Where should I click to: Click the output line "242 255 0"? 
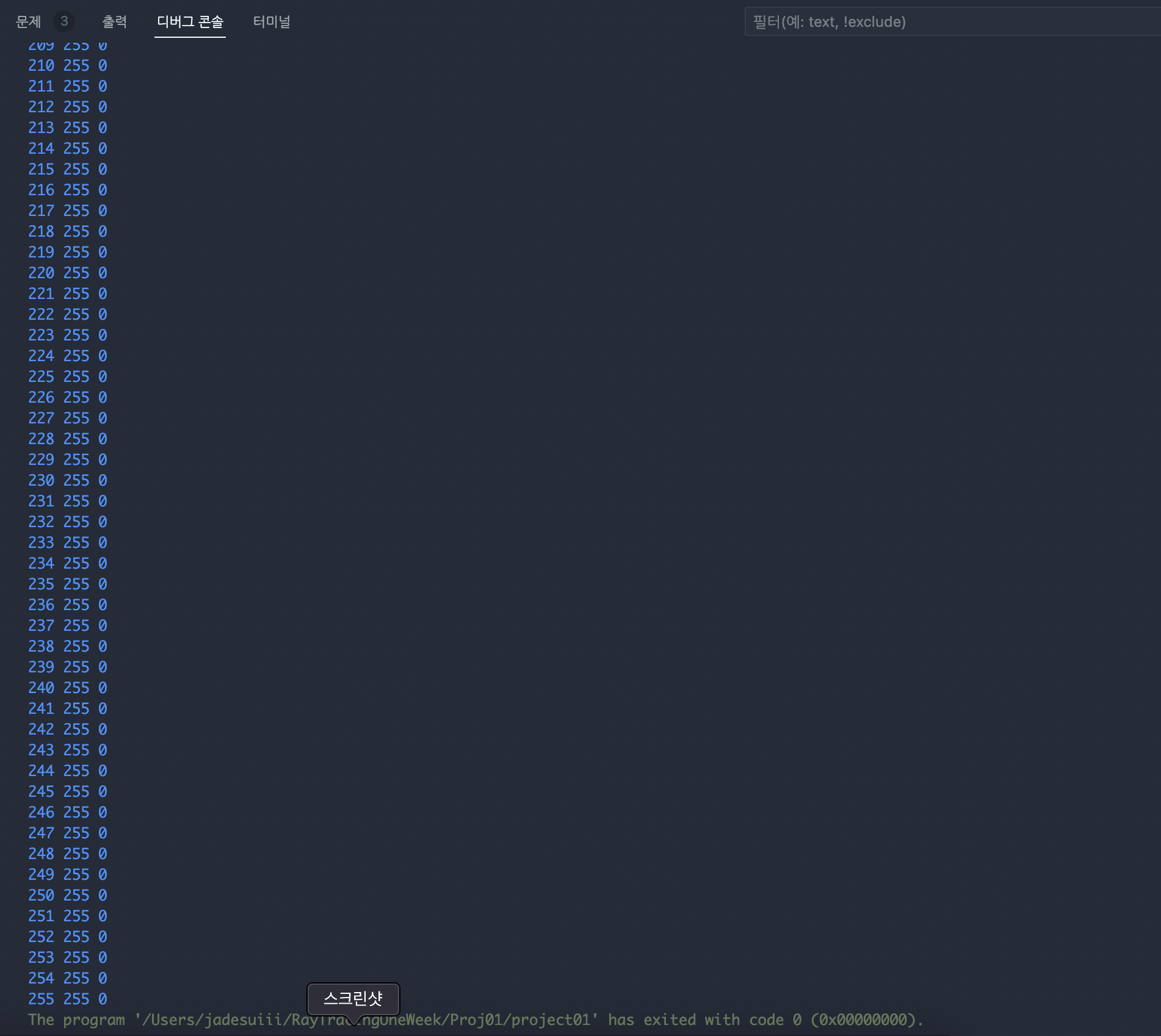coord(68,729)
